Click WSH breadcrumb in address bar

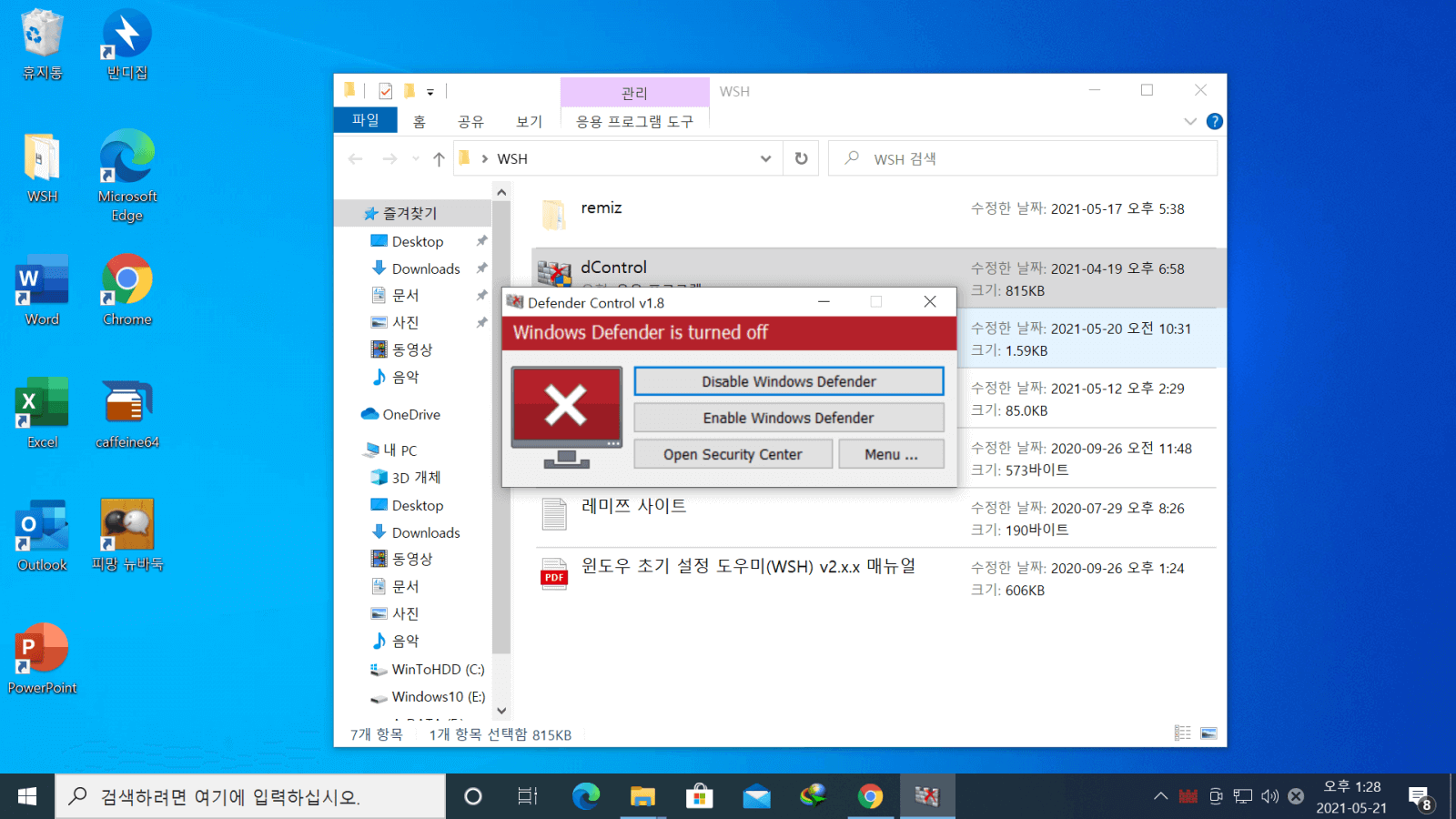pyautogui.click(x=512, y=158)
